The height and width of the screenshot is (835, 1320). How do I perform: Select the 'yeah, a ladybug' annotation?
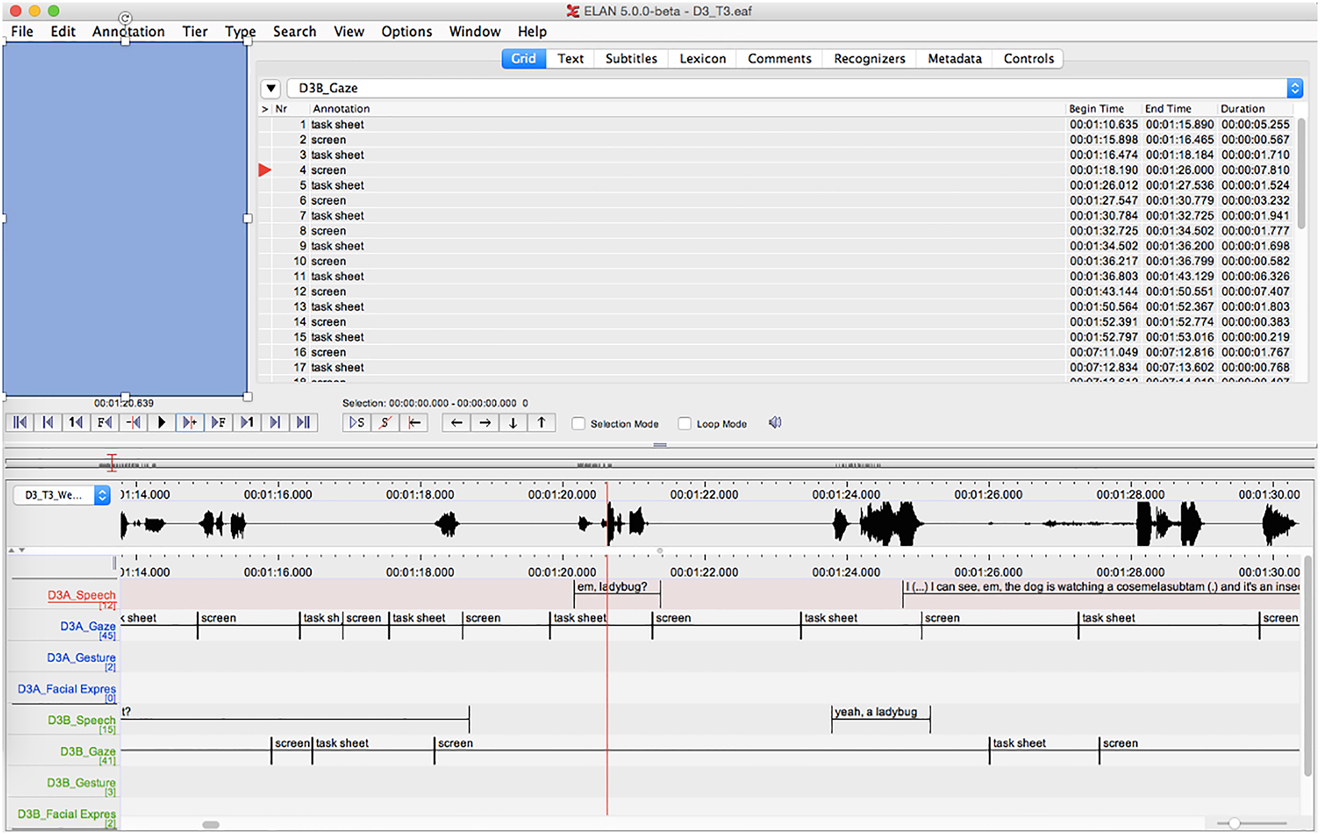[x=875, y=713]
